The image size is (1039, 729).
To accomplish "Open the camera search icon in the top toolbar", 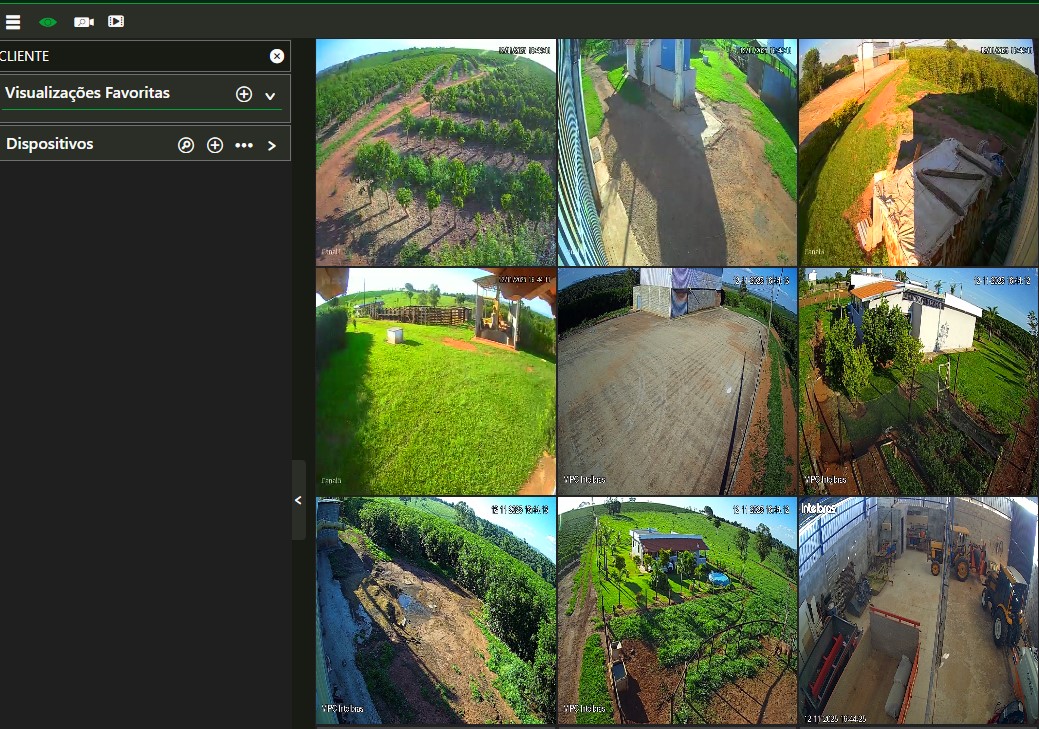I will (x=83, y=21).
